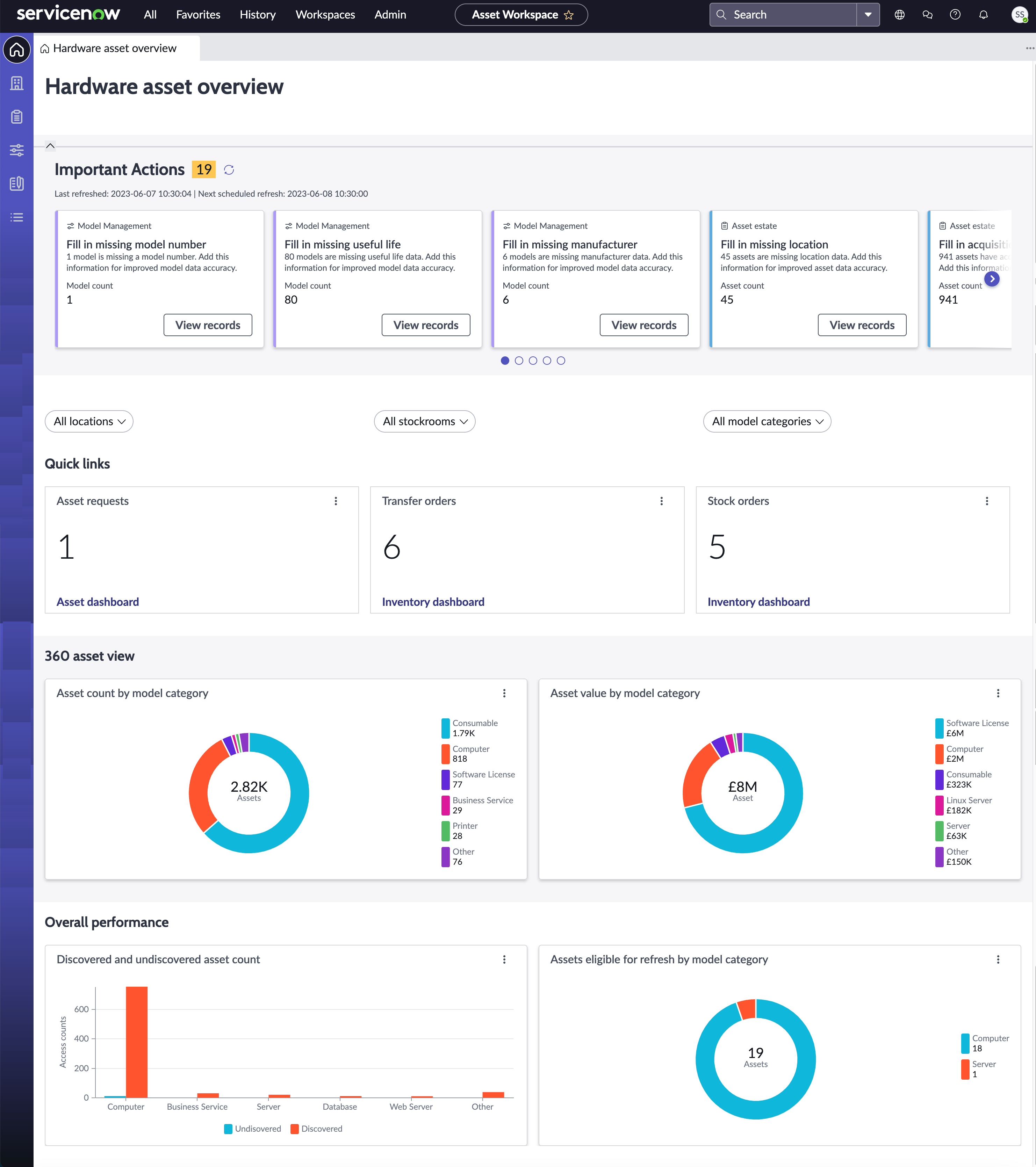Expand the All locations dropdown
The height and width of the screenshot is (1167, 1036).
pos(89,421)
